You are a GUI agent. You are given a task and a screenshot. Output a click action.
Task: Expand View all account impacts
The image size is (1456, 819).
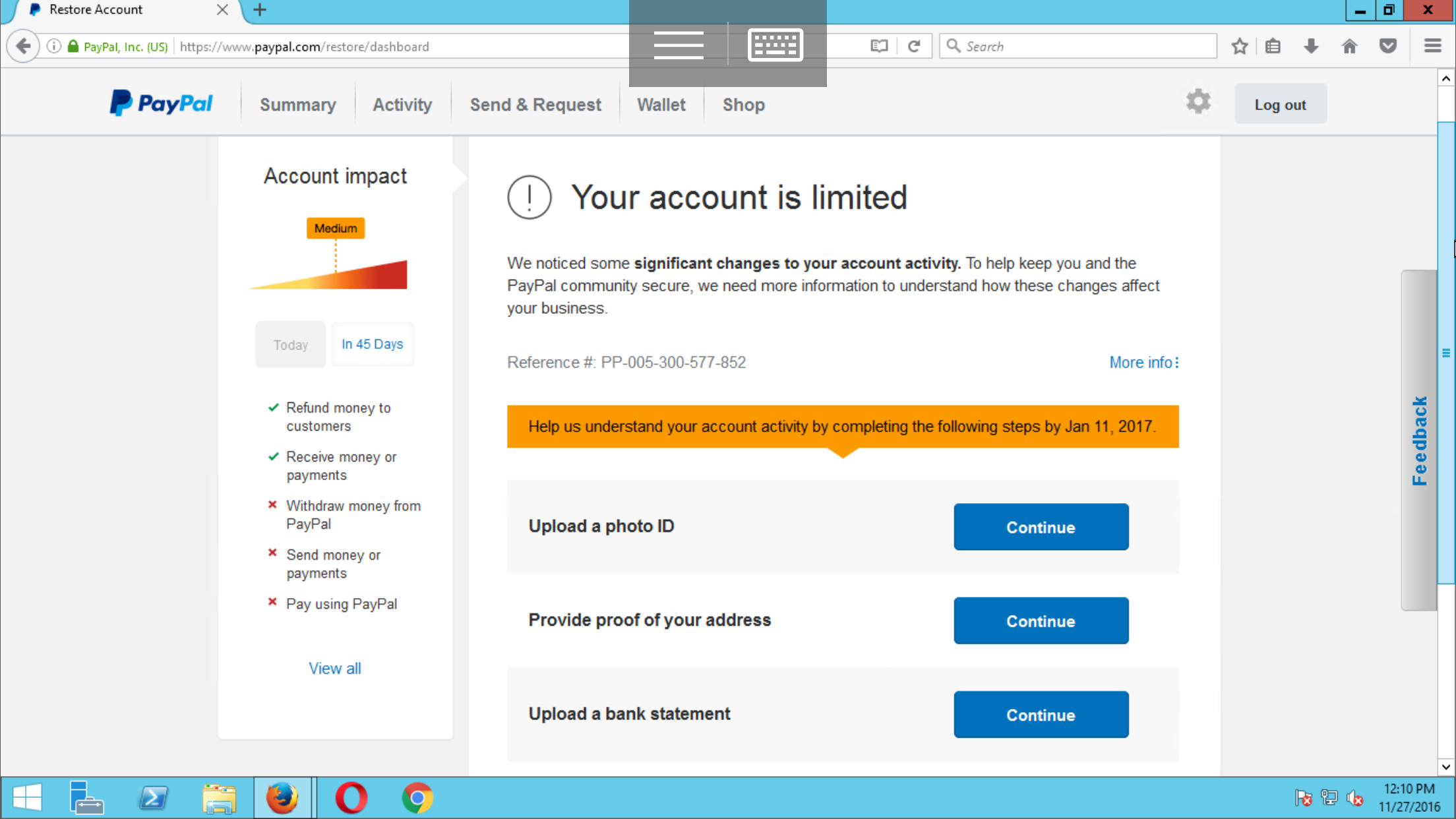[335, 669]
